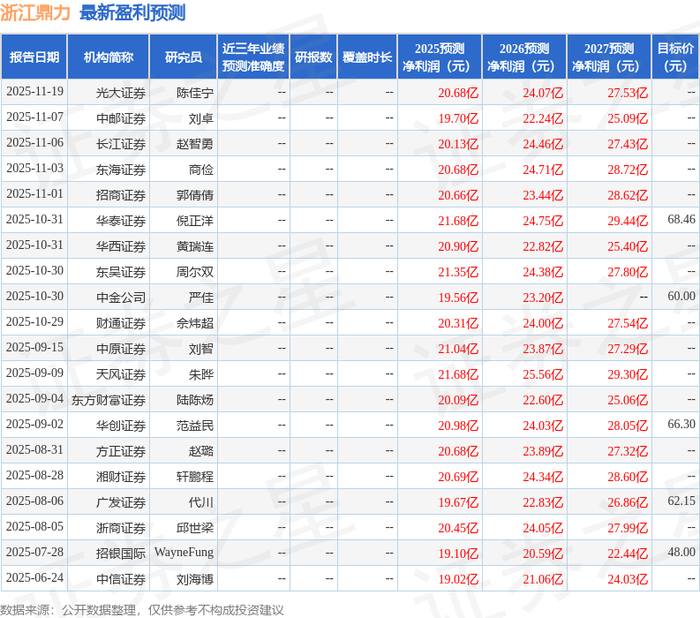
Task: Click the 东方财富证券 institution cell
Action: [108, 400]
